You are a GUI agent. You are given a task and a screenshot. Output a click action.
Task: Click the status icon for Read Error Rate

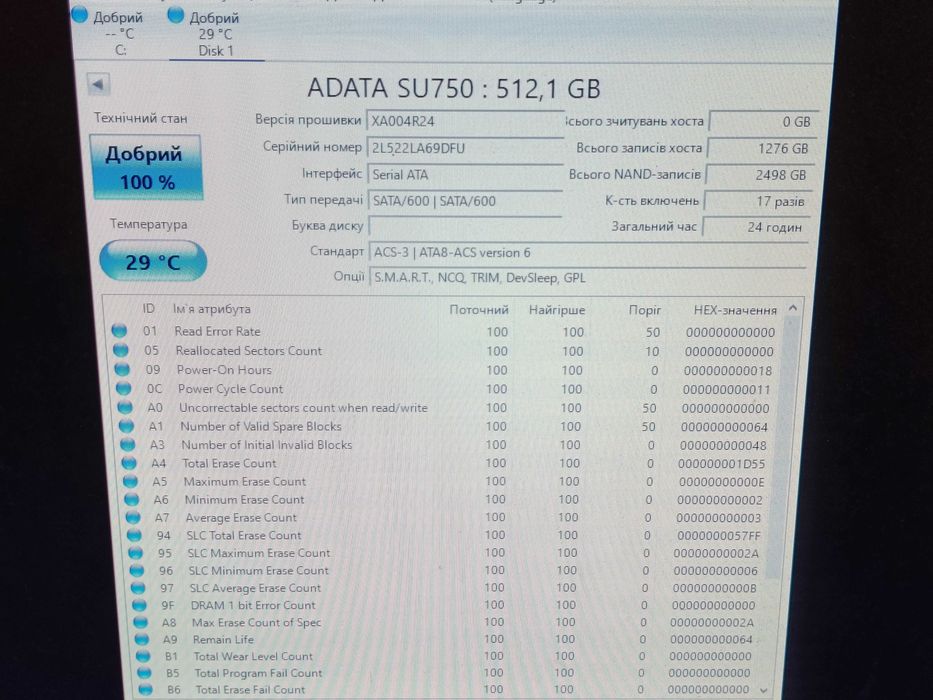(x=119, y=330)
